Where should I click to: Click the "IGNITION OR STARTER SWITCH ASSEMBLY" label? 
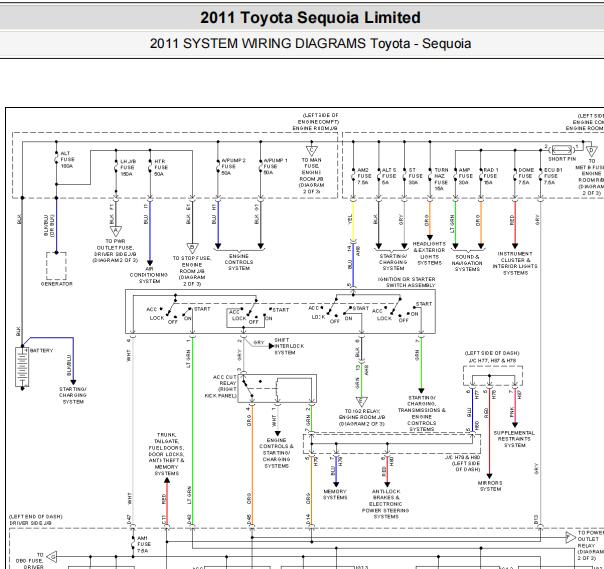pos(407,282)
